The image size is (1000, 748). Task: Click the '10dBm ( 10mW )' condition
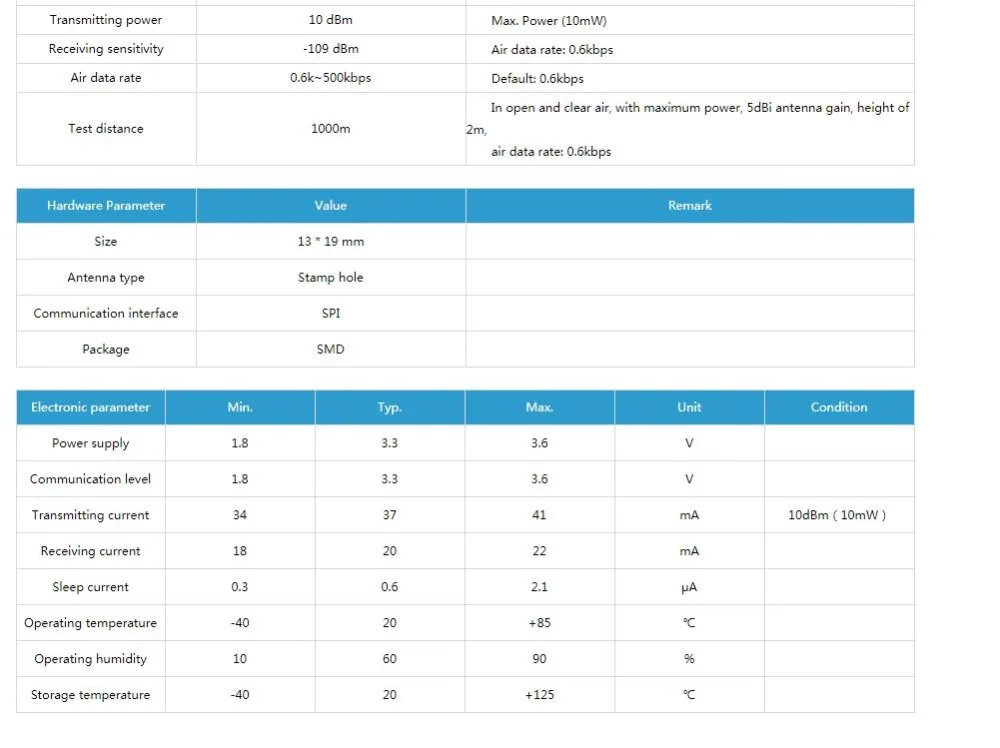pyautogui.click(x=837, y=515)
